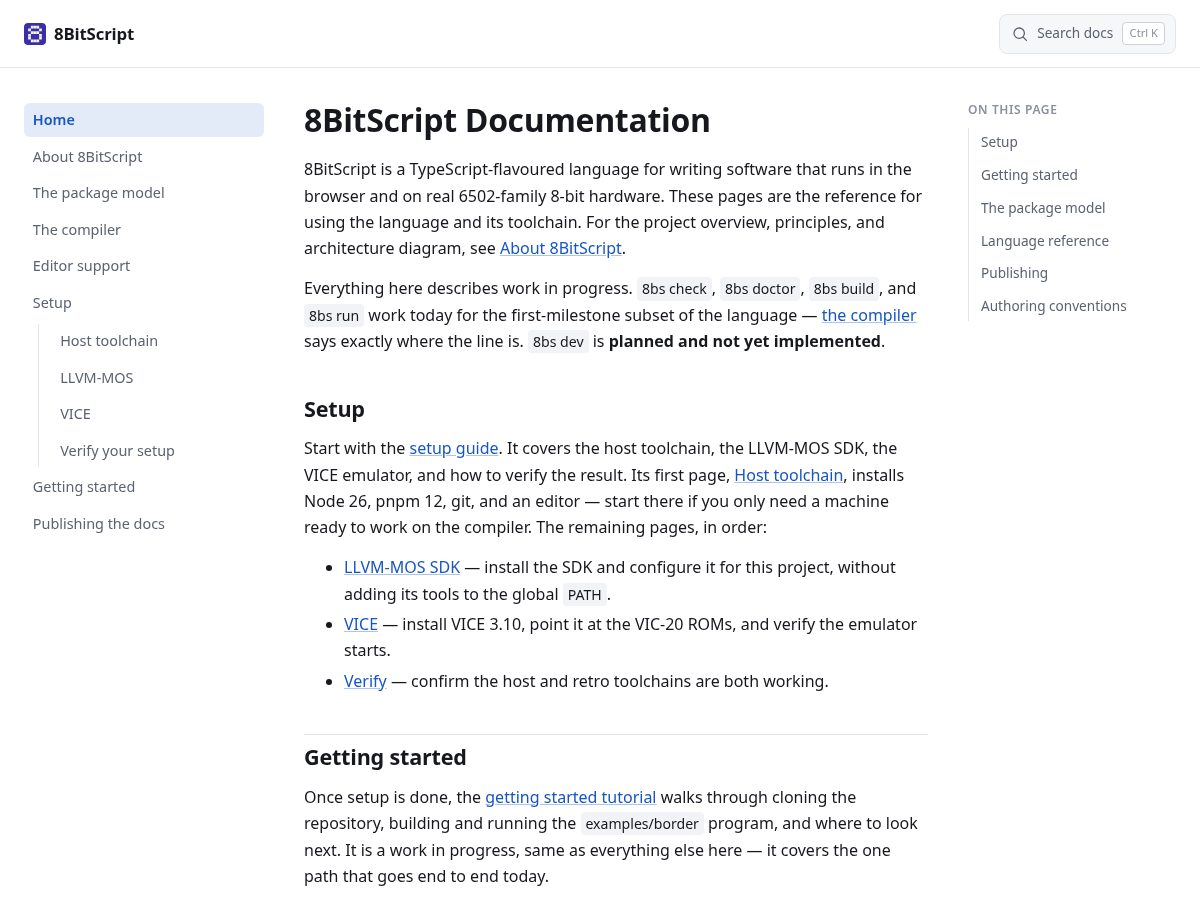Click the 'Getting started' section heading
The width and height of the screenshot is (1200, 900).
point(385,757)
